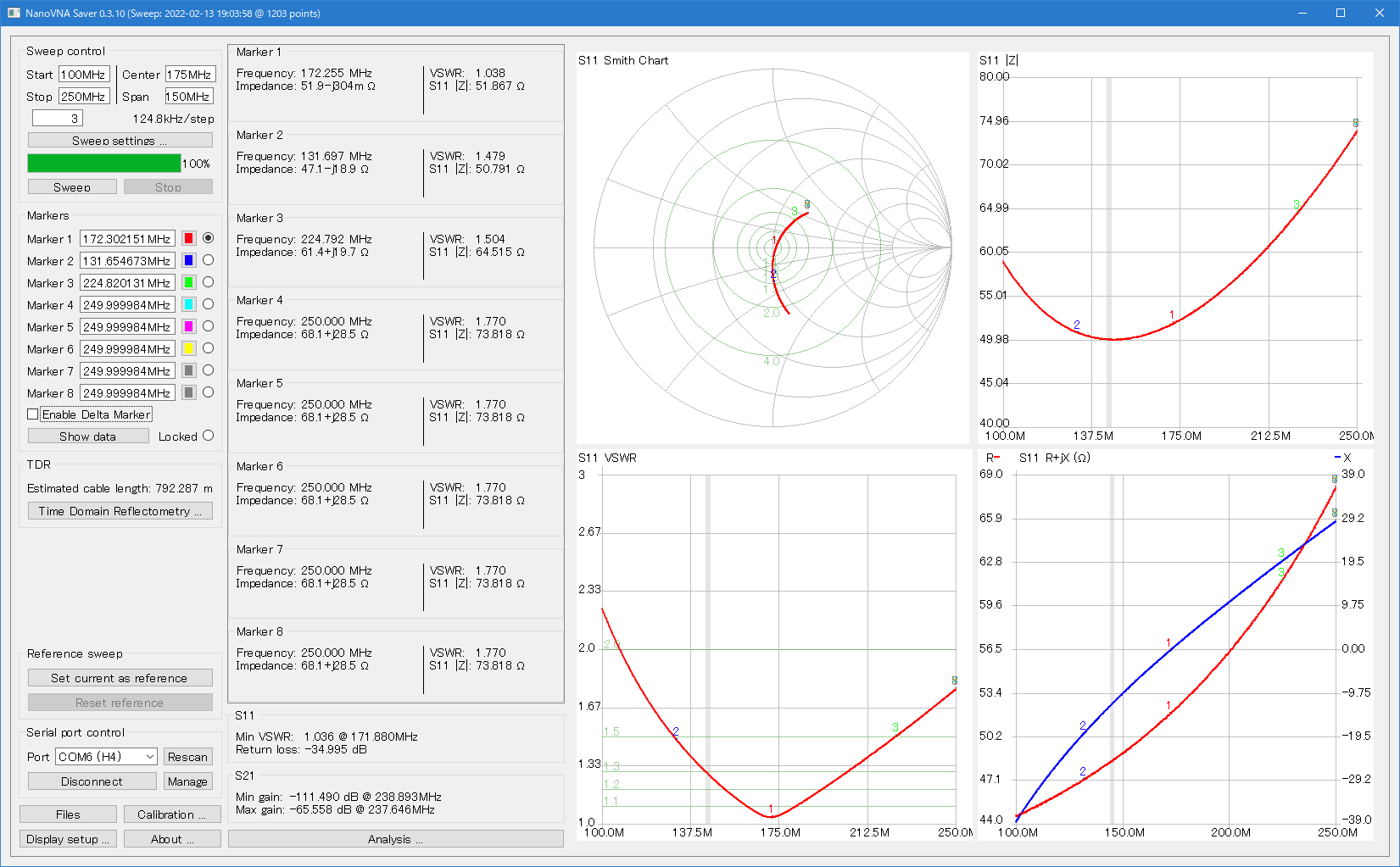
Task: Edit Marker 2 frequency field
Action: (x=127, y=261)
